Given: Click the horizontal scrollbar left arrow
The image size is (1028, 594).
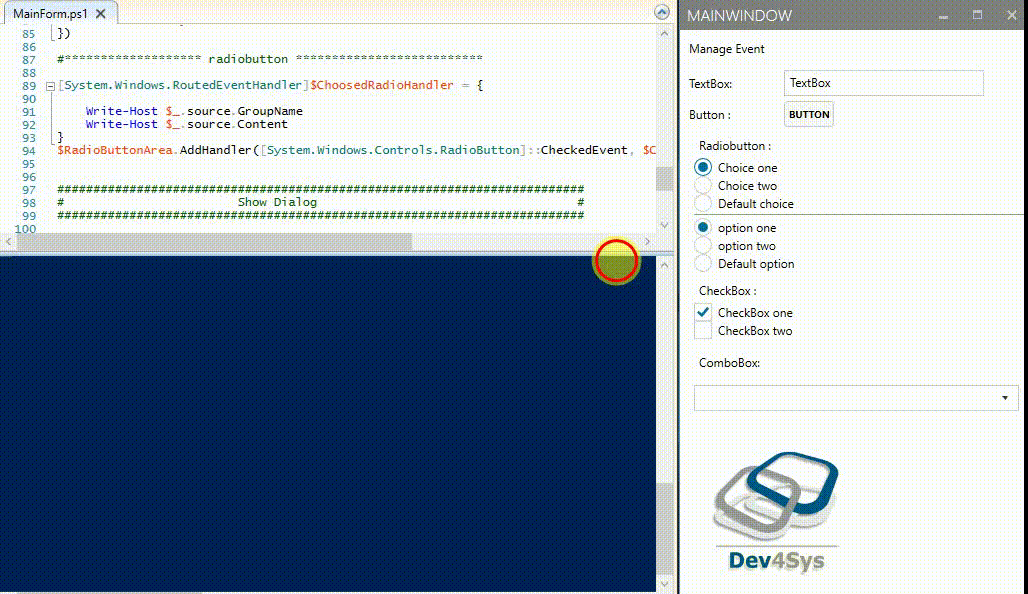Looking at the screenshot, I should tap(9, 241).
